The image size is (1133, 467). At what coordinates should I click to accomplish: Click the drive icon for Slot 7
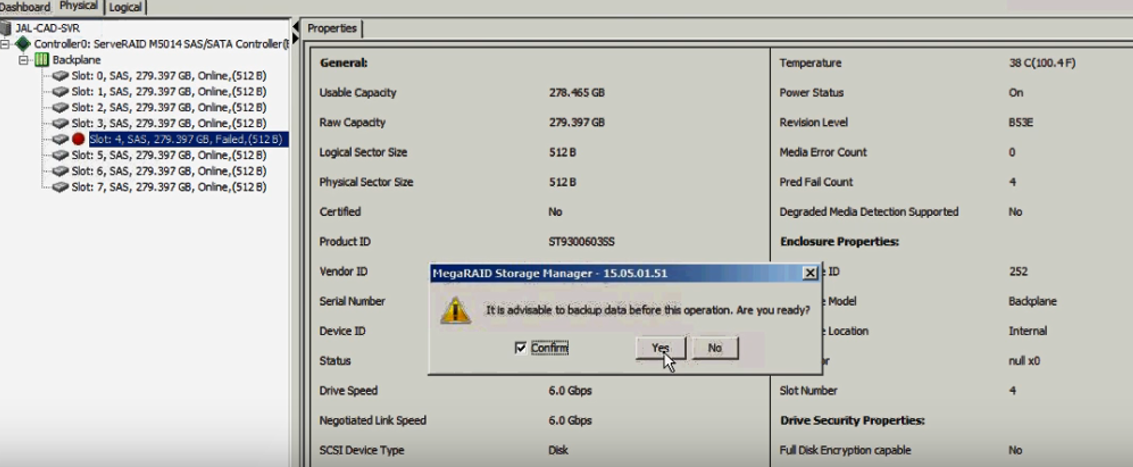point(61,187)
